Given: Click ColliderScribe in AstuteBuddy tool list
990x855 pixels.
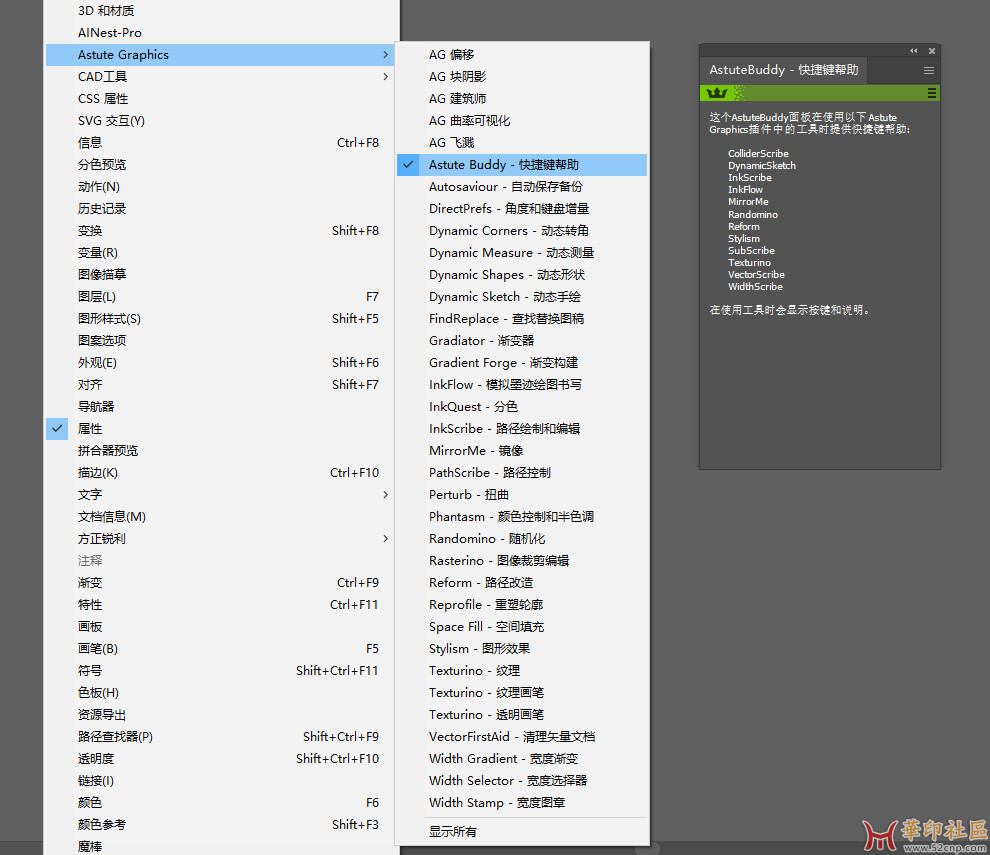Looking at the screenshot, I should [x=758, y=153].
